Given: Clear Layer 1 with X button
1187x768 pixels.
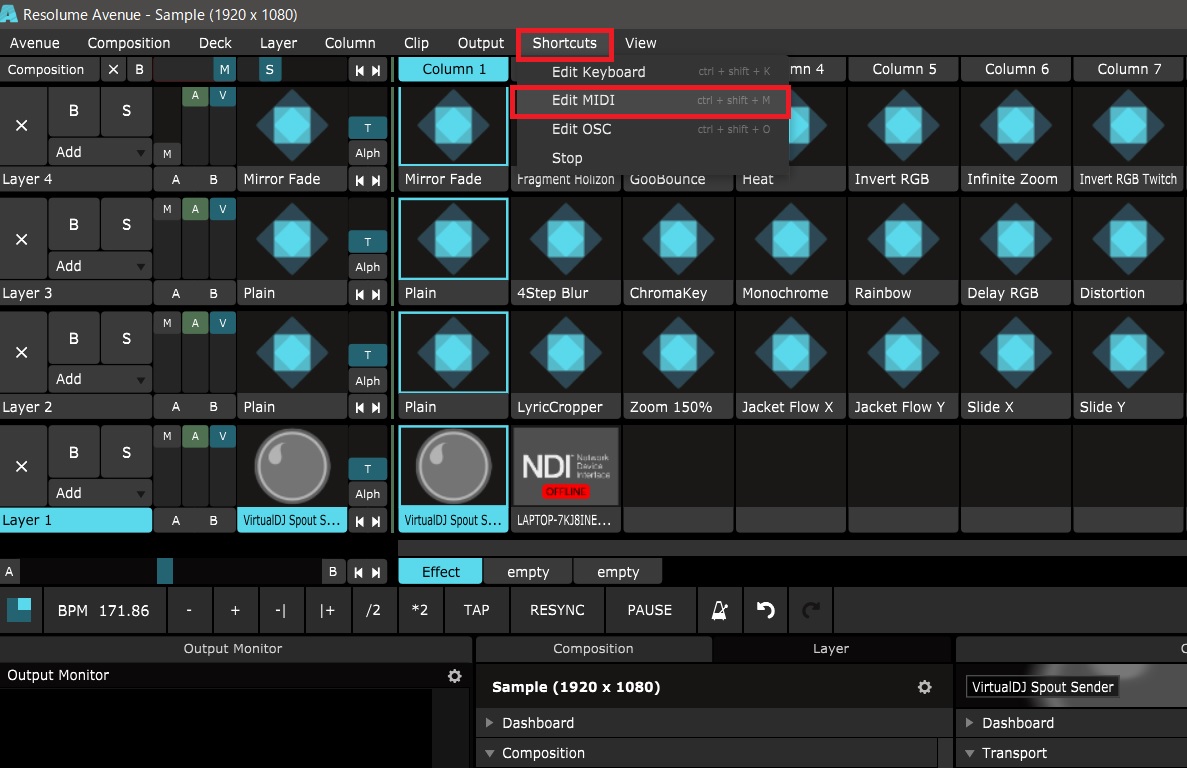Looking at the screenshot, I should tap(22, 466).
